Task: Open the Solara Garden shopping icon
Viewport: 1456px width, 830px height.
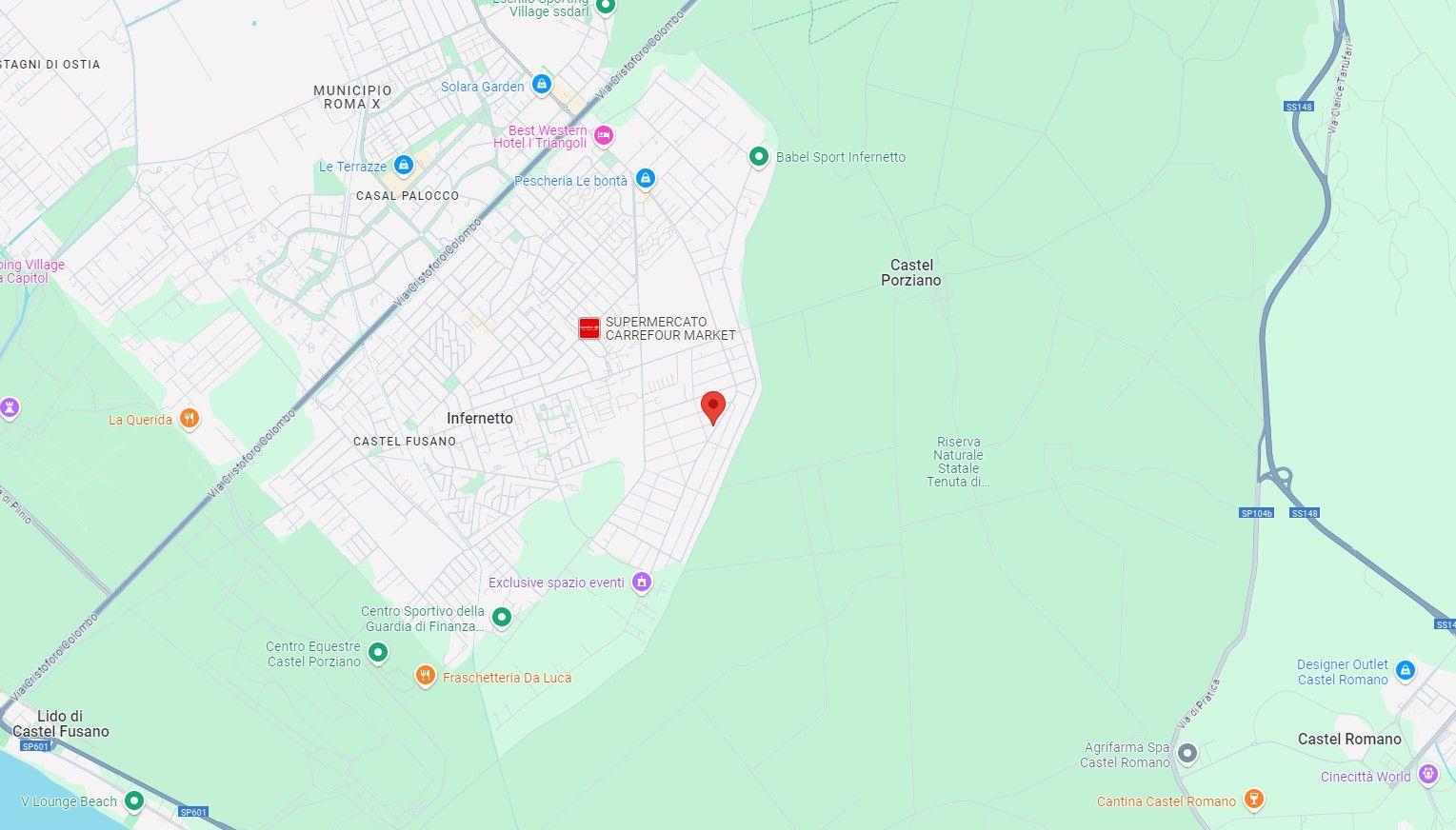Action: coord(542,86)
